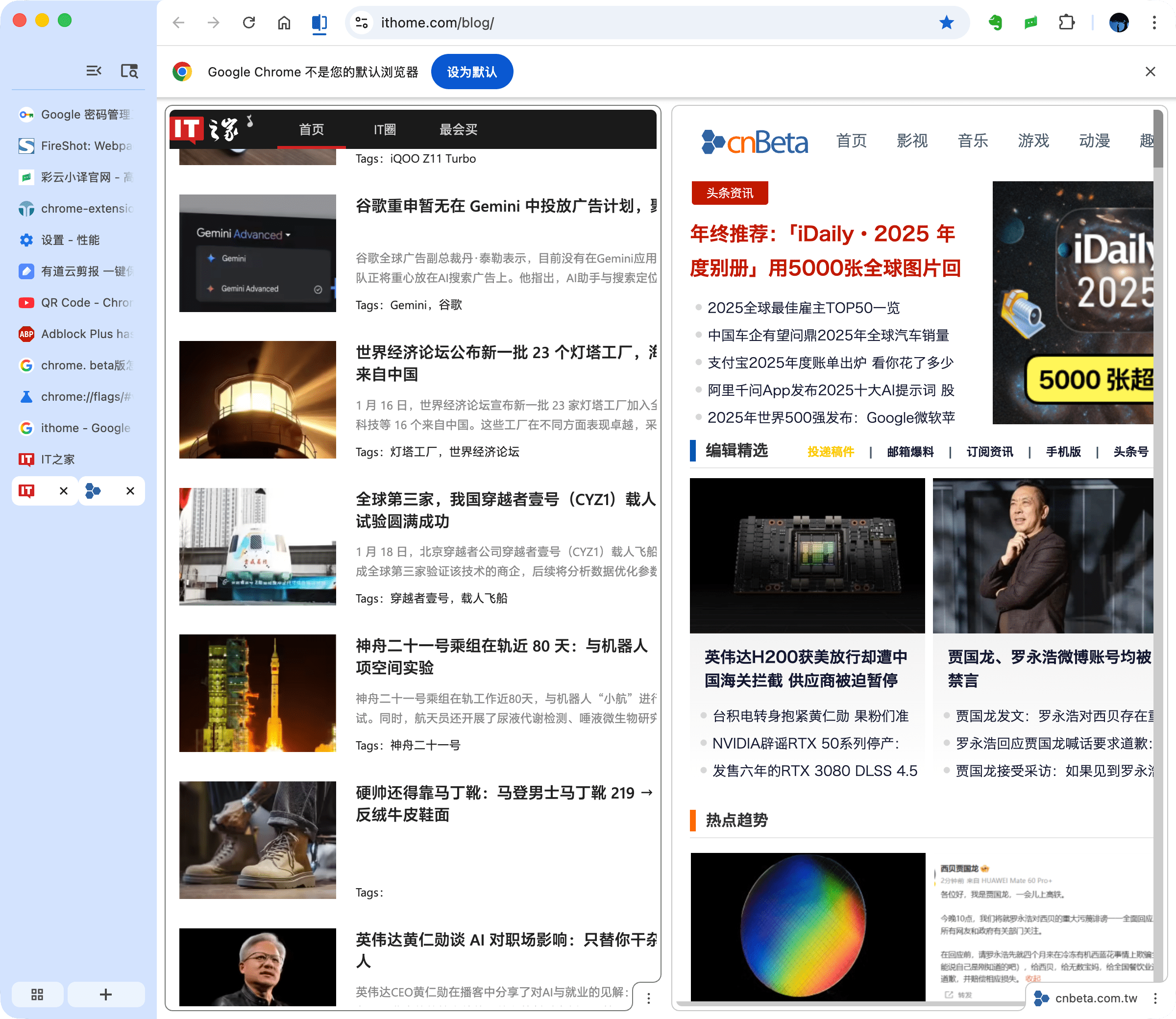
Task: Open the tab search icon in sidebar
Action: click(129, 71)
